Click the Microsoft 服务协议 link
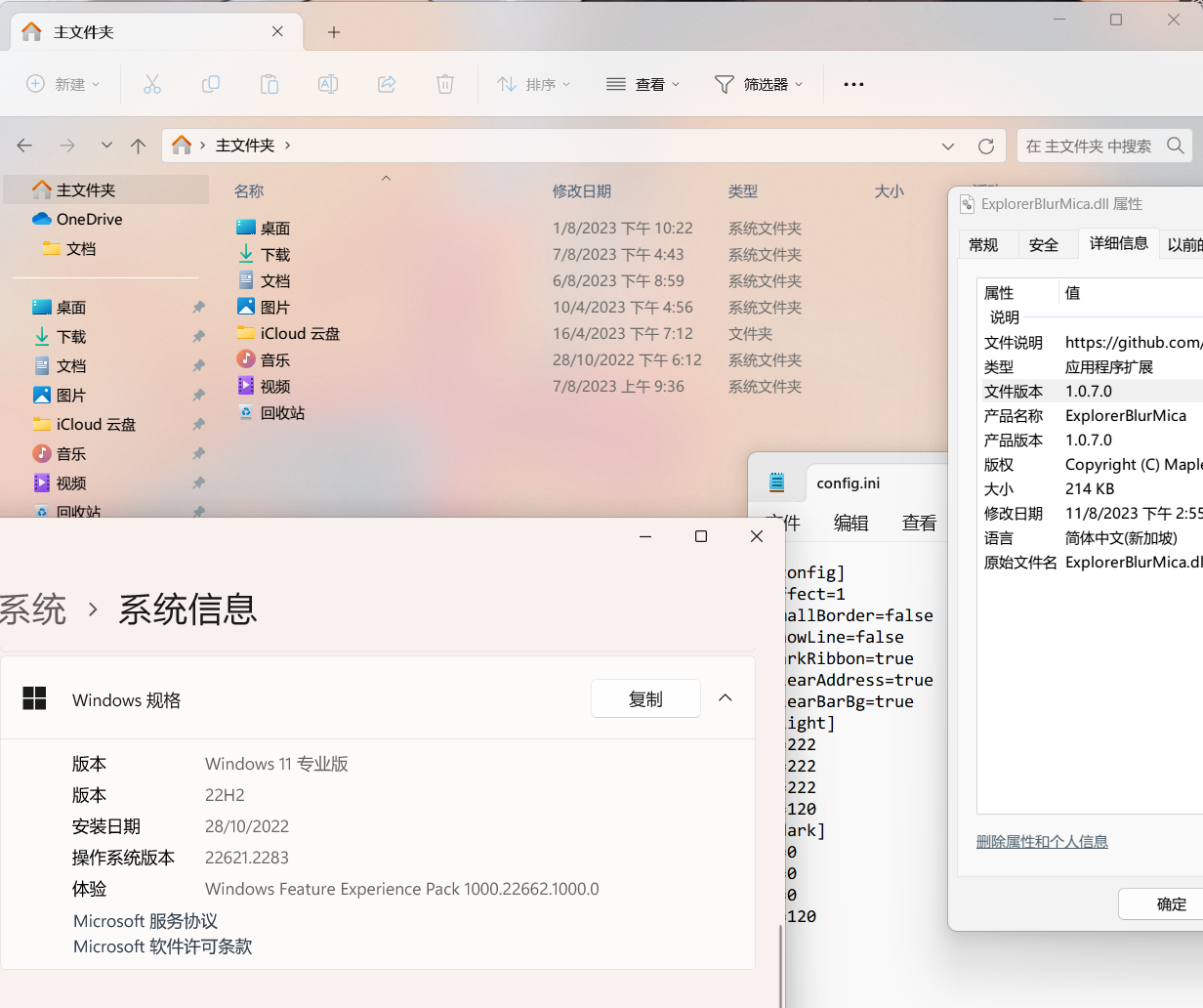Viewport: 1203px width, 1008px height. (x=145, y=920)
